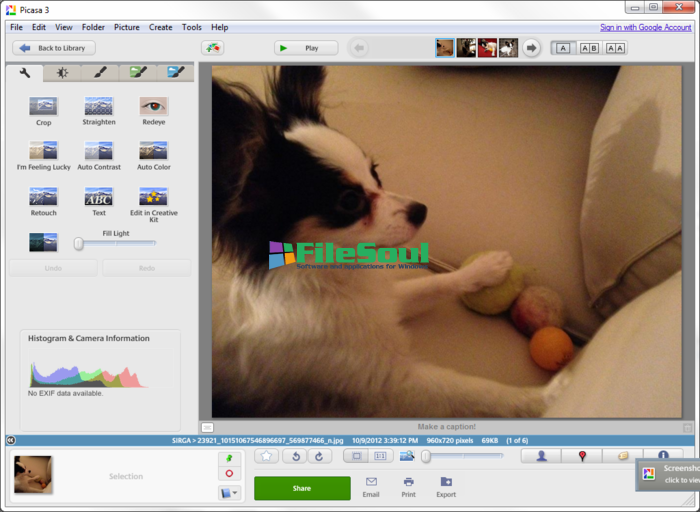Toggle the People panel button
Viewport: 700px width, 512px height.
pyautogui.click(x=541, y=456)
